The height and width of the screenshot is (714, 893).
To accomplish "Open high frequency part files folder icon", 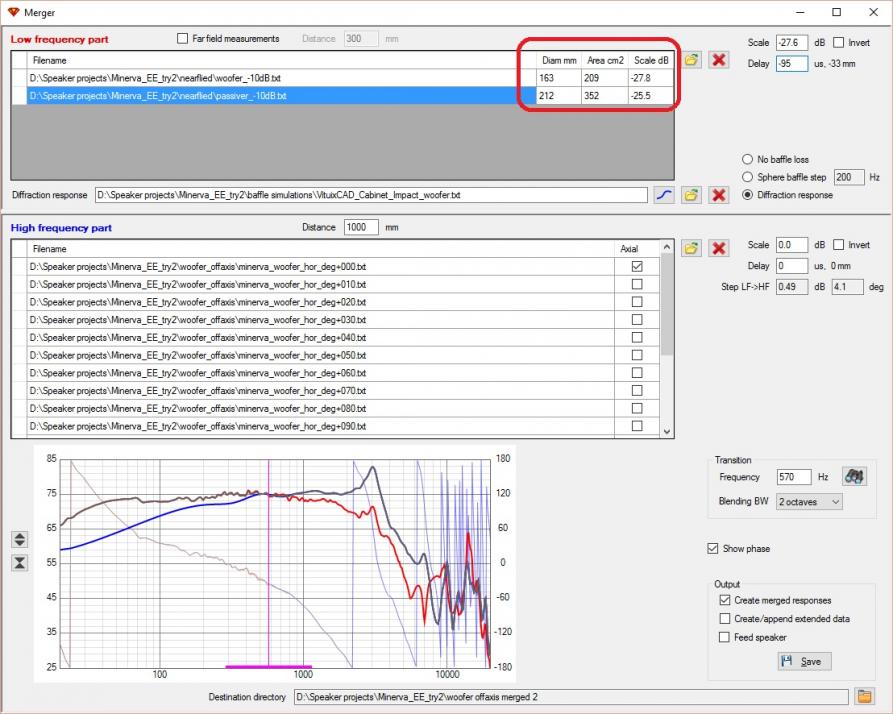I will tap(691, 248).
